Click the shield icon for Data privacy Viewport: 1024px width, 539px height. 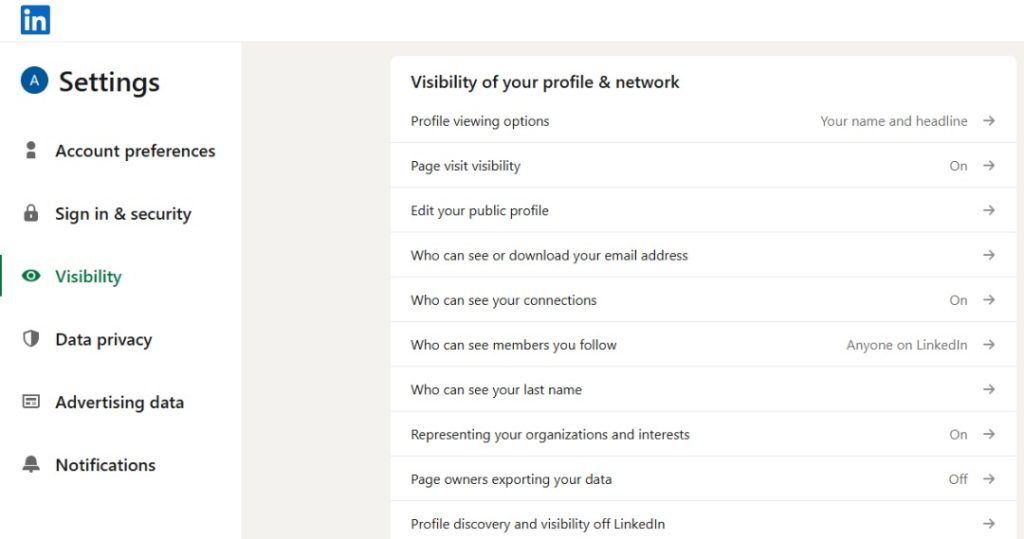31,339
